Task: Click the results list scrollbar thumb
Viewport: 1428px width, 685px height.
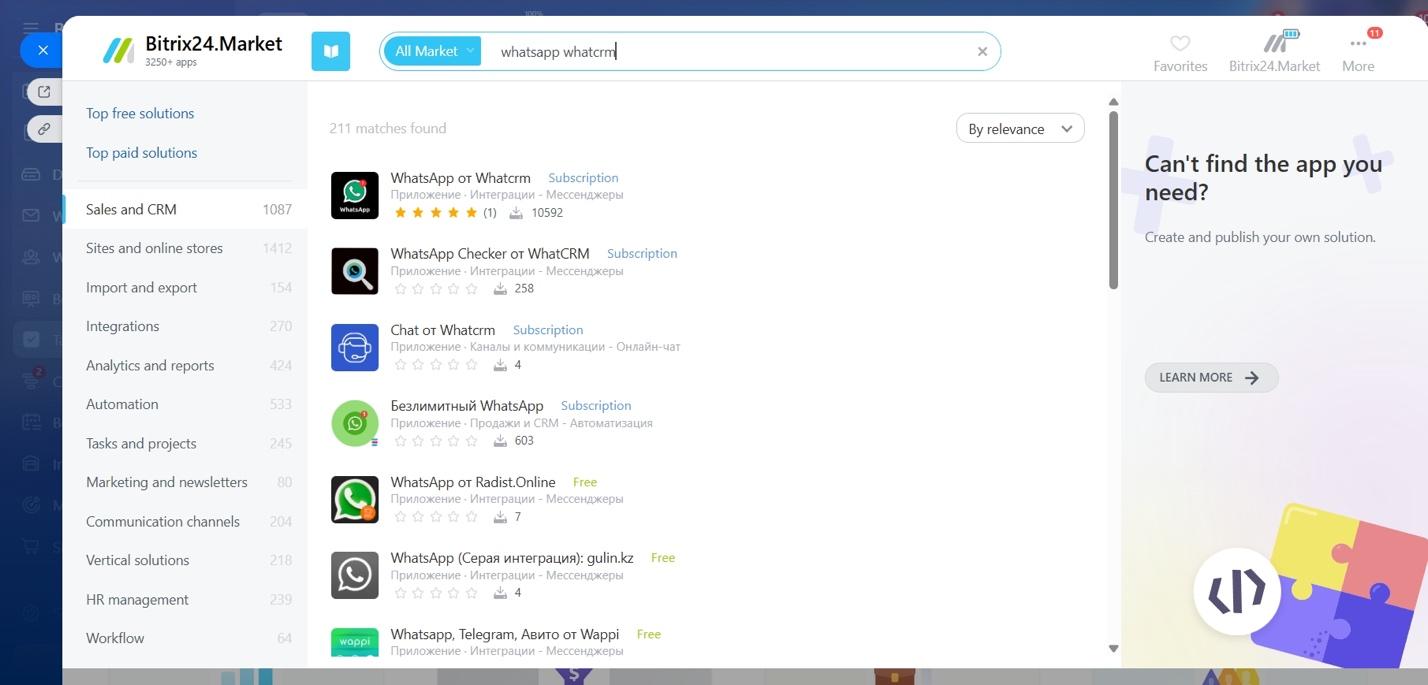Action: pos(1113,200)
